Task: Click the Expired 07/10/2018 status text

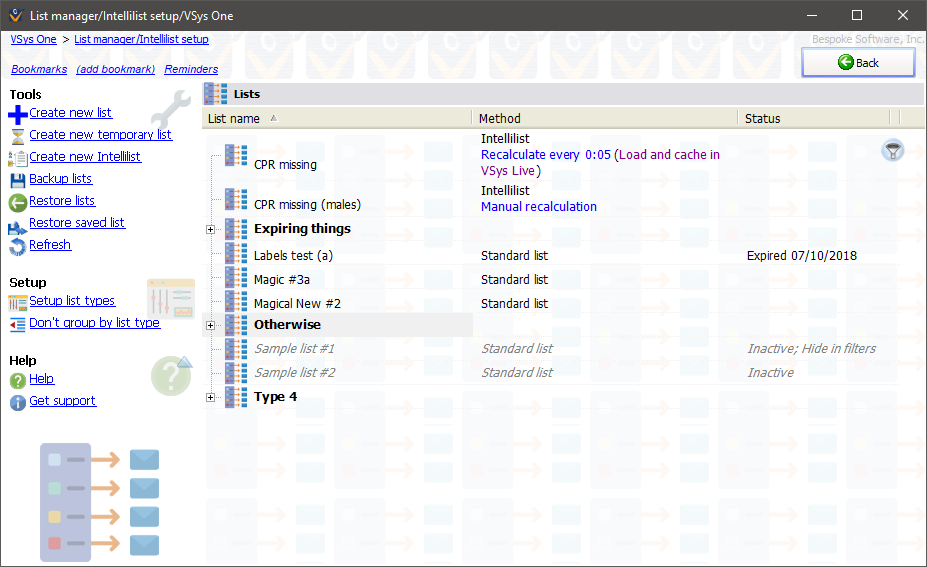Action: click(x=802, y=255)
